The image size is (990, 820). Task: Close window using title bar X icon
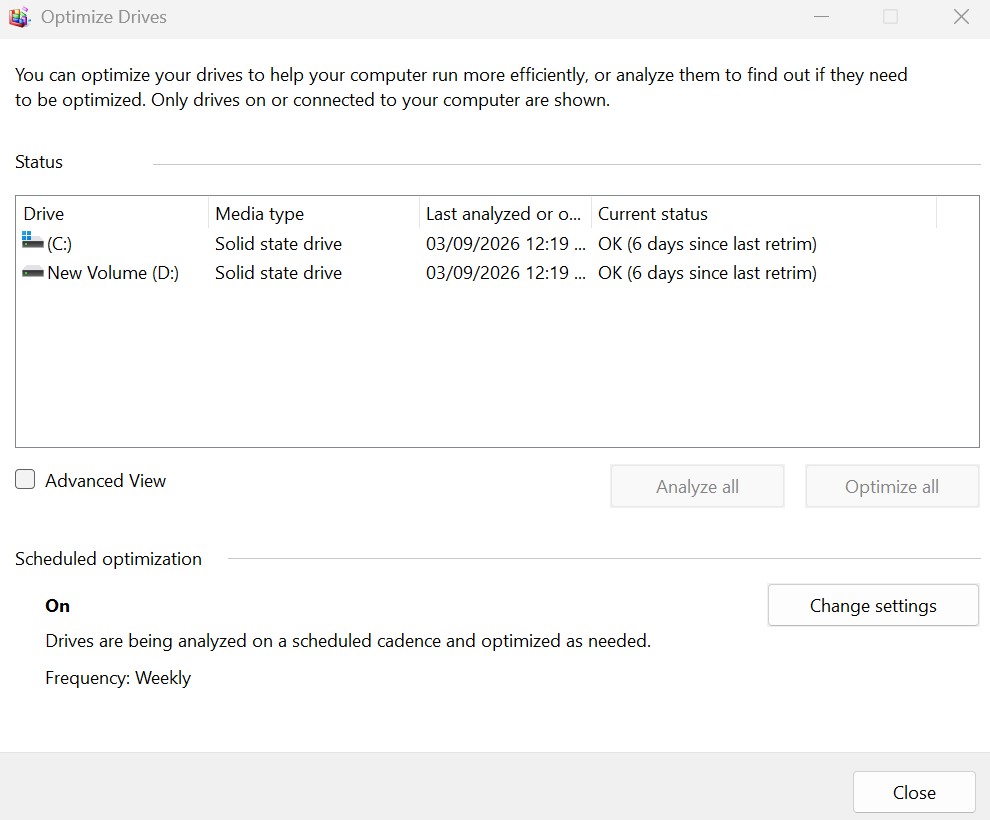pos(961,17)
